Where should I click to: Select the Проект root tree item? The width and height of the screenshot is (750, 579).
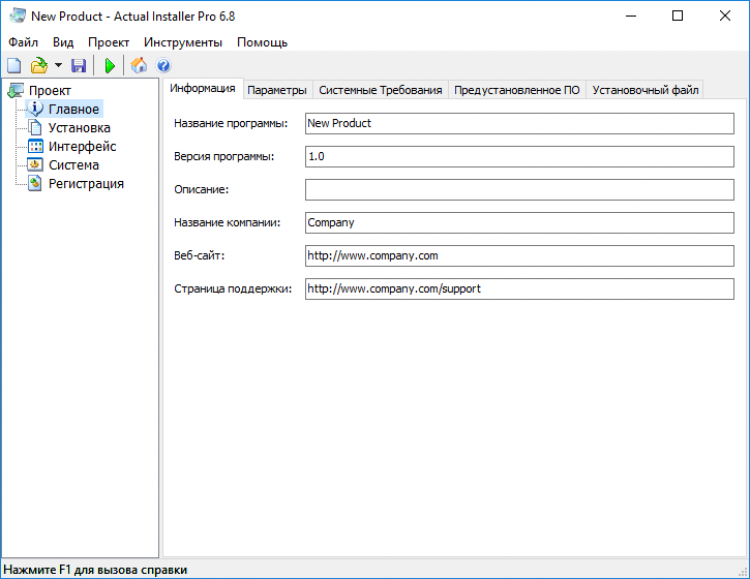50,90
